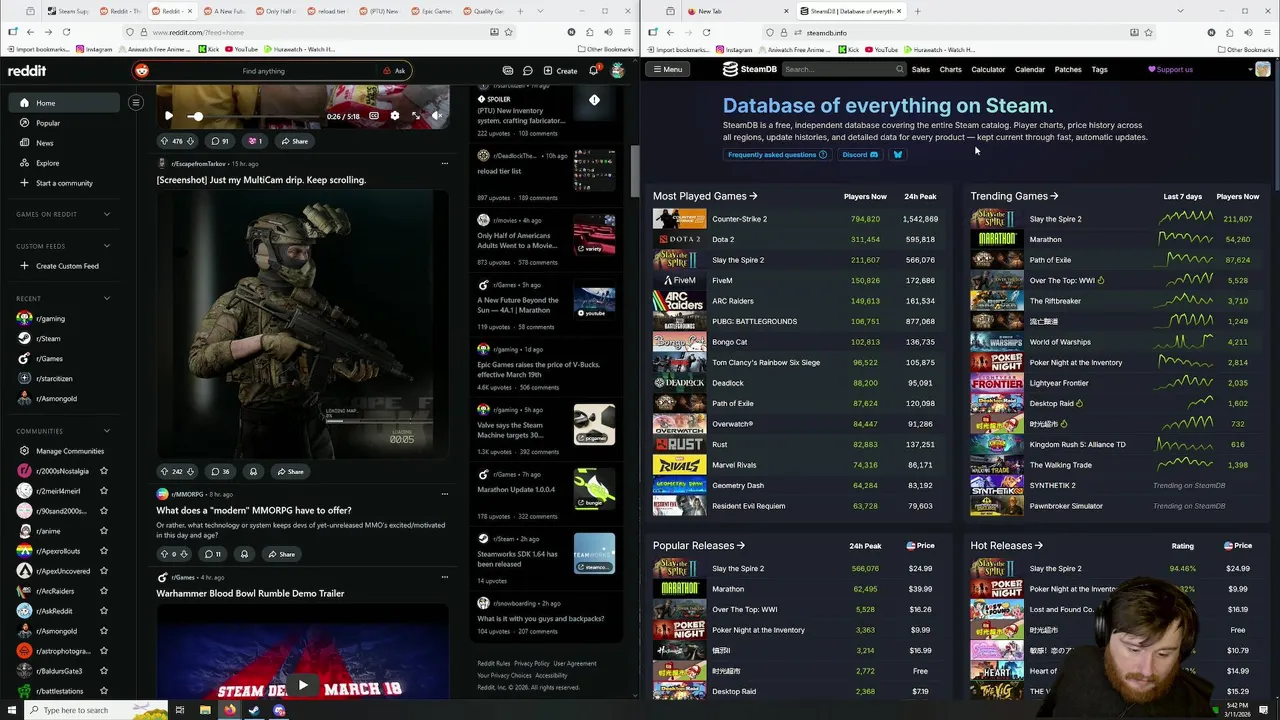Open SteamDB Sales tab

[920, 69]
